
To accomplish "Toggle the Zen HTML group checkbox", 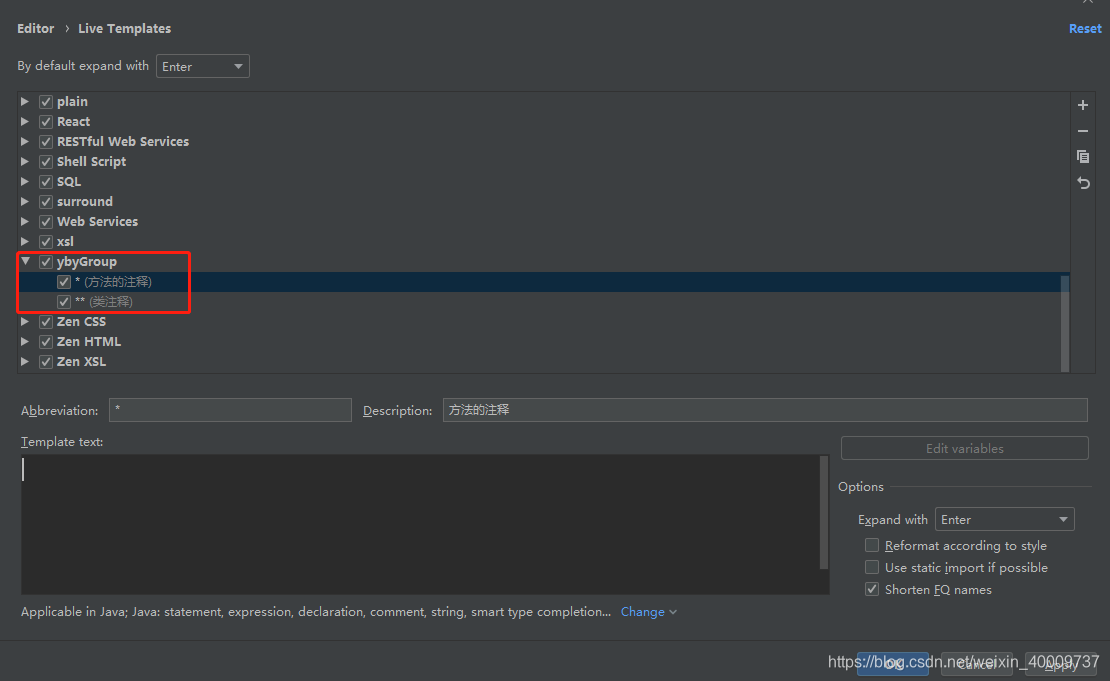I will (46, 342).
